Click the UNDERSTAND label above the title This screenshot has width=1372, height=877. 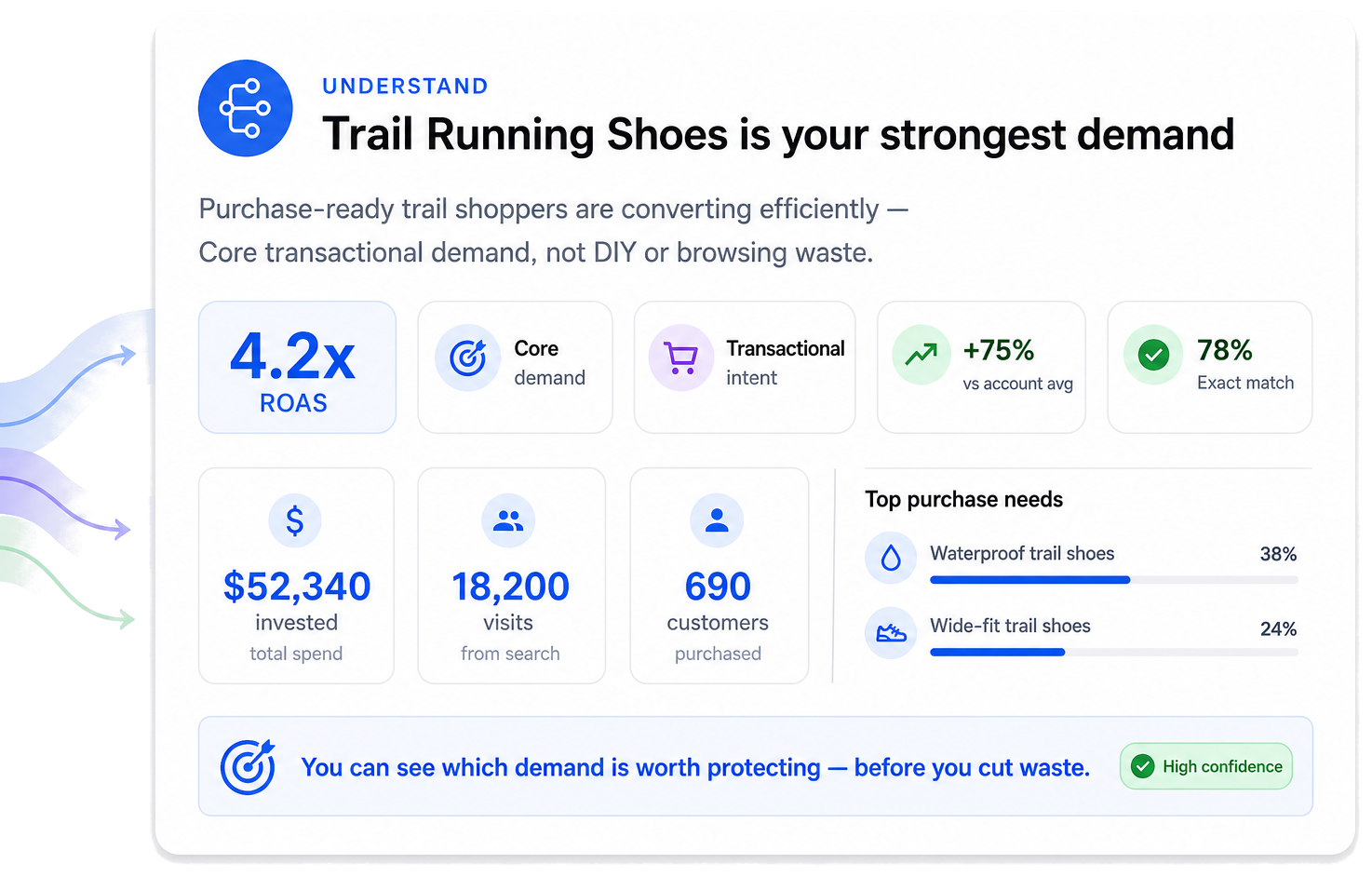(x=405, y=86)
